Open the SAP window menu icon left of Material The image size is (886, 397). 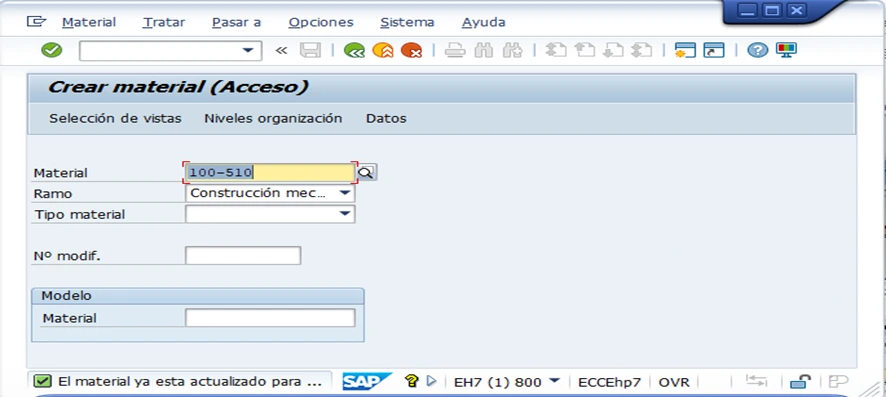tap(36, 21)
